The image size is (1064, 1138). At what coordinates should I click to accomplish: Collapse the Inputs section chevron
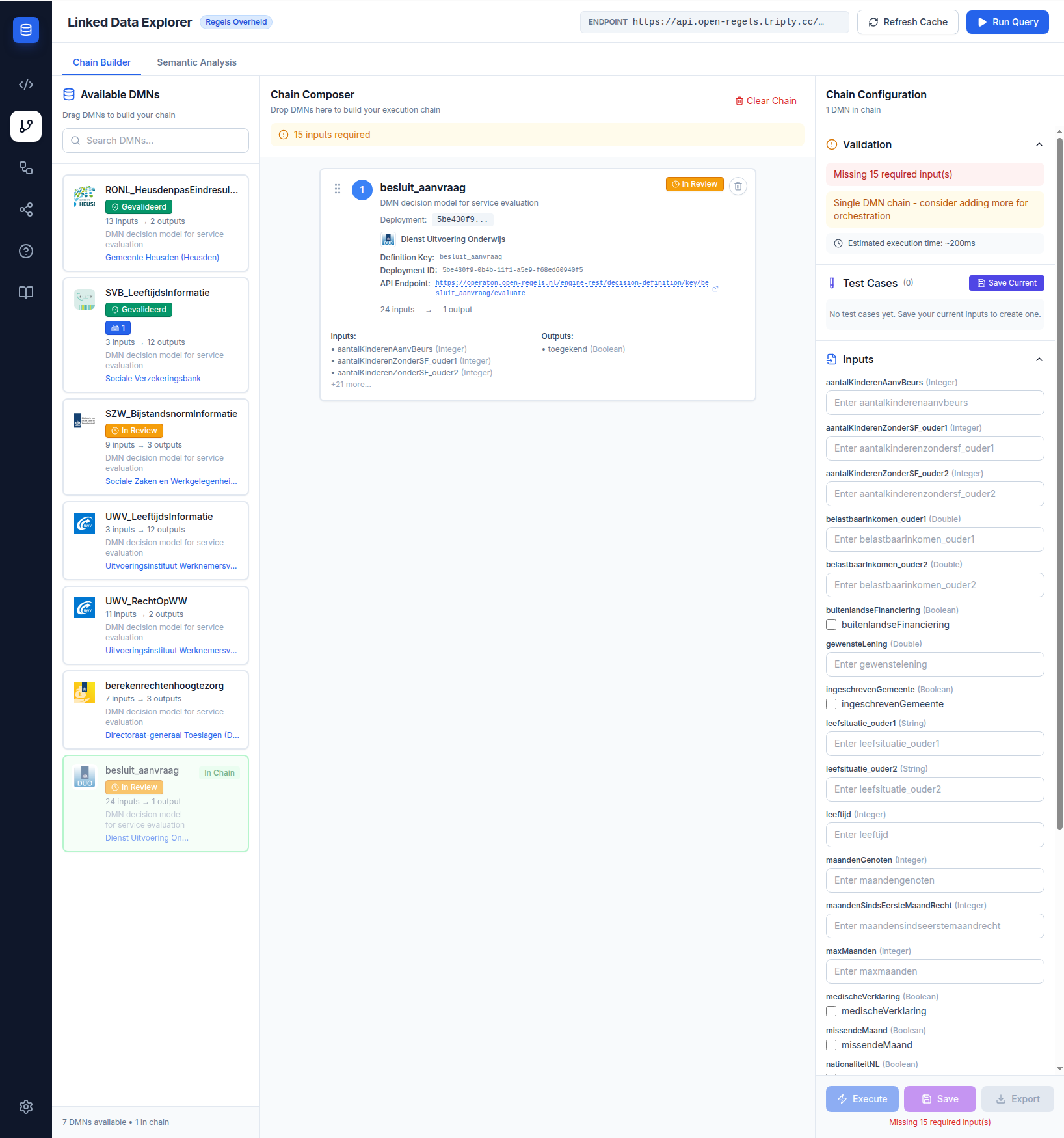click(x=1039, y=359)
